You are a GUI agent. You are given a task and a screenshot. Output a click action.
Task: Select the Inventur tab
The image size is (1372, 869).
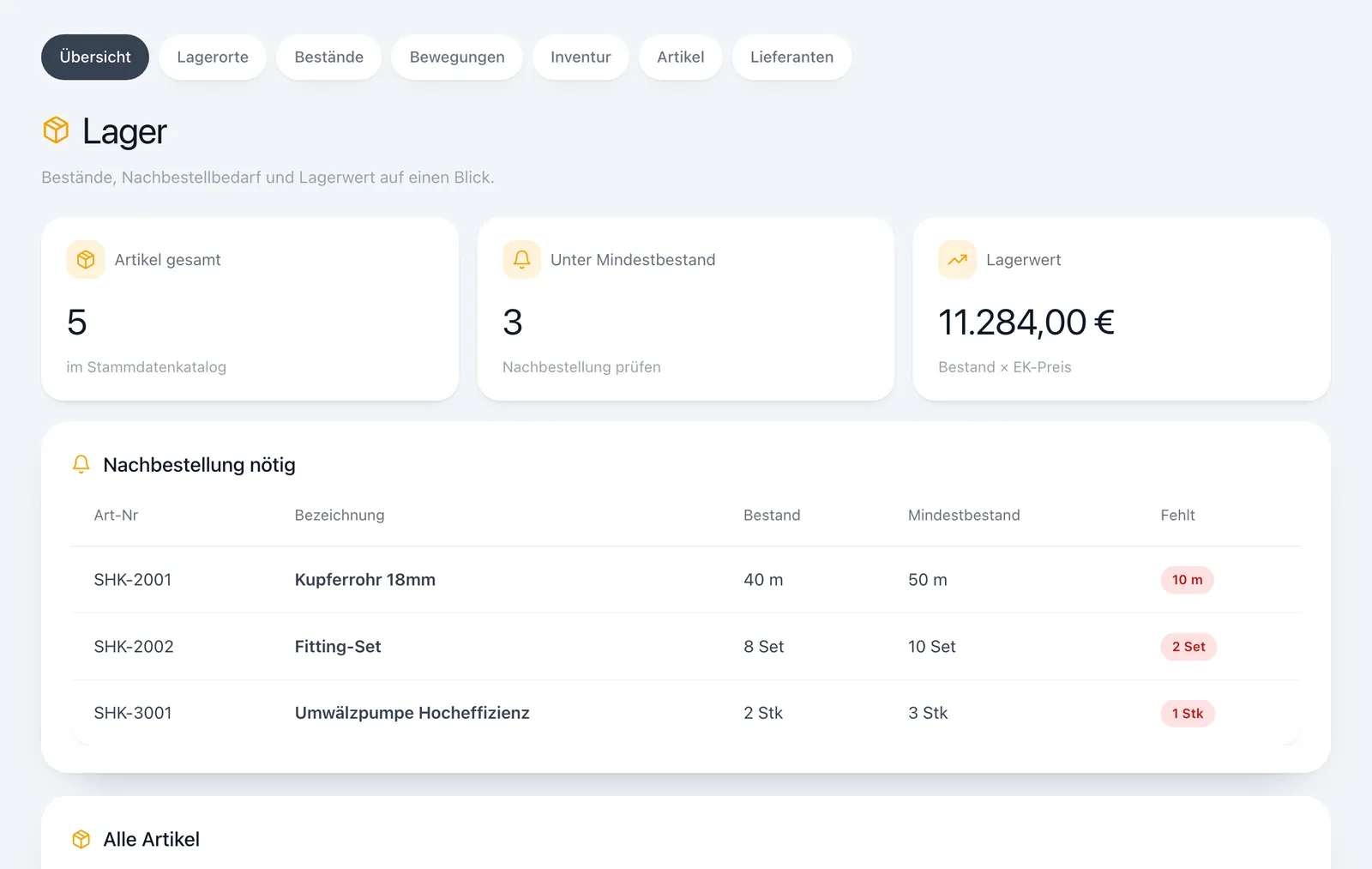tap(581, 57)
